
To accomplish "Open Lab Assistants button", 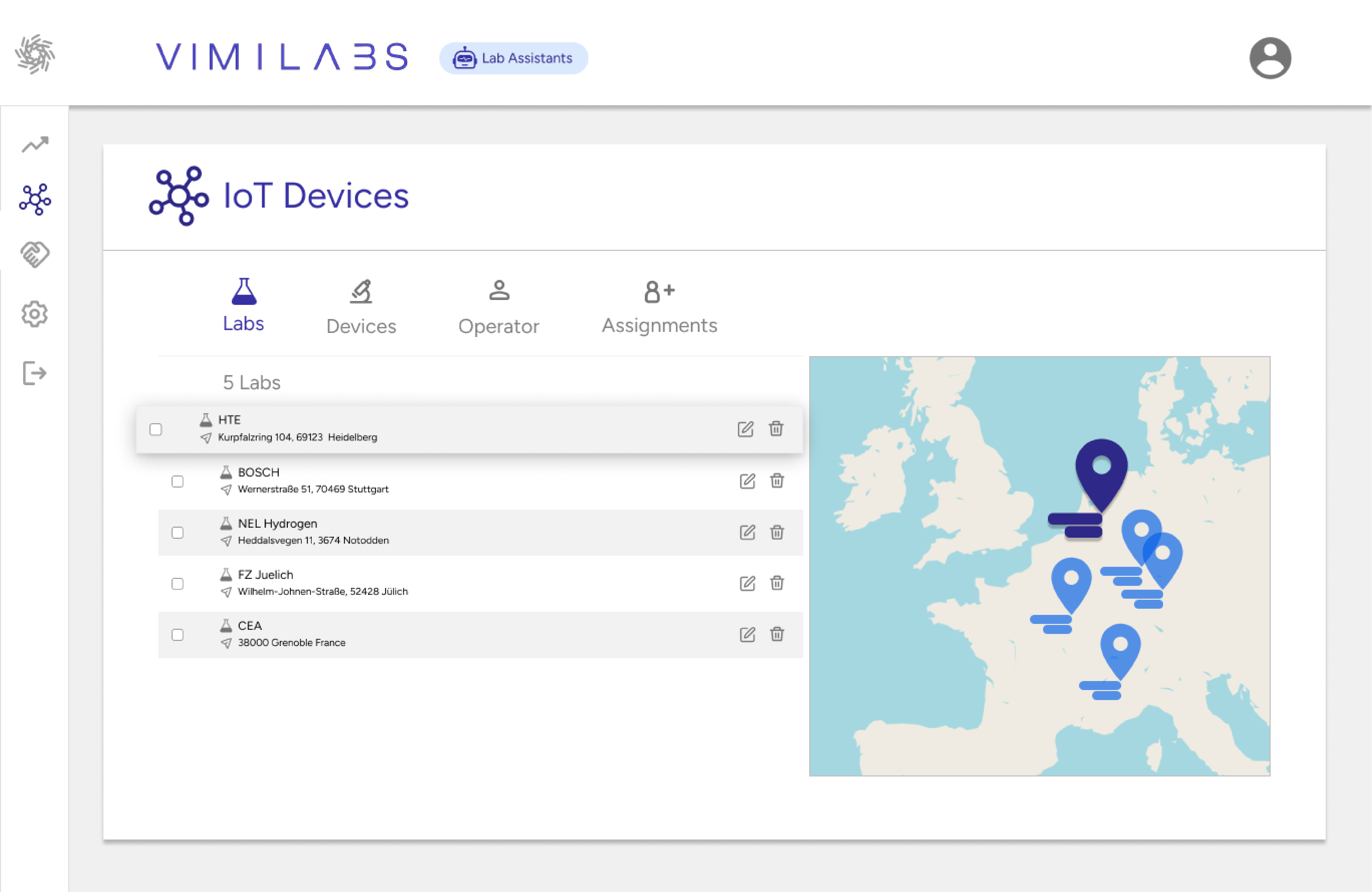I will pos(514,58).
